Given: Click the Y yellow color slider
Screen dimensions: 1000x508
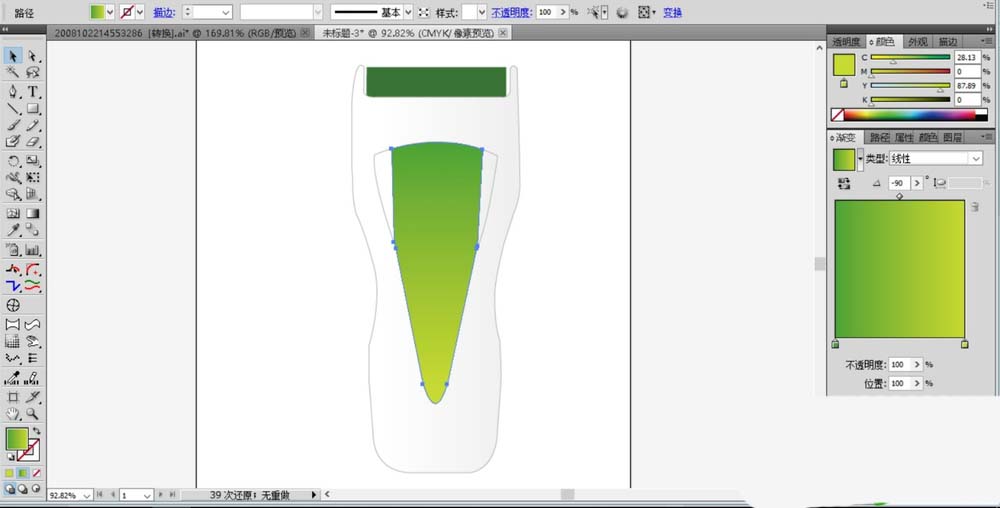Looking at the screenshot, I should pos(910,85).
